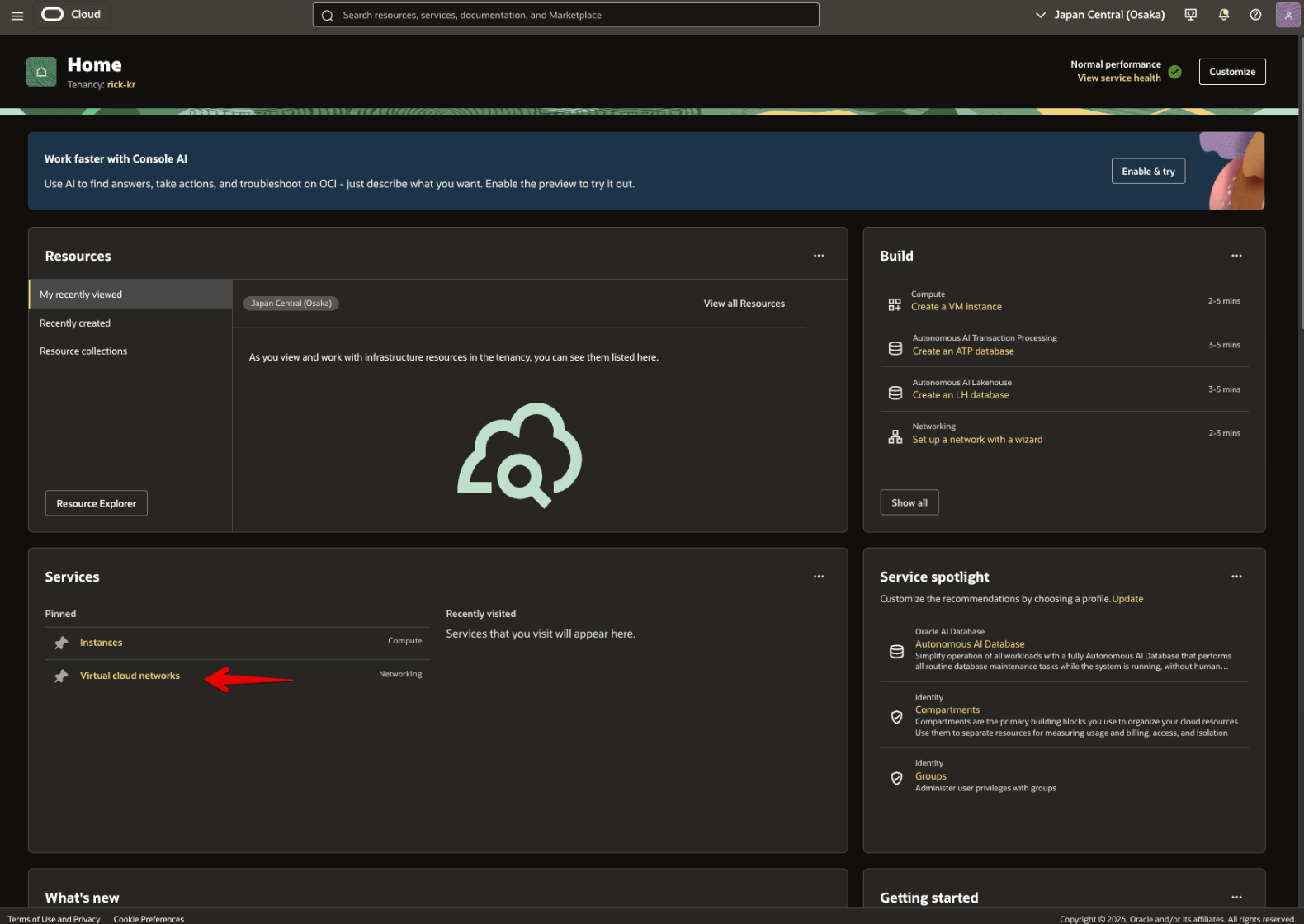This screenshot has width=1304, height=924.
Task: Click the Customize button
Action: pyautogui.click(x=1232, y=72)
